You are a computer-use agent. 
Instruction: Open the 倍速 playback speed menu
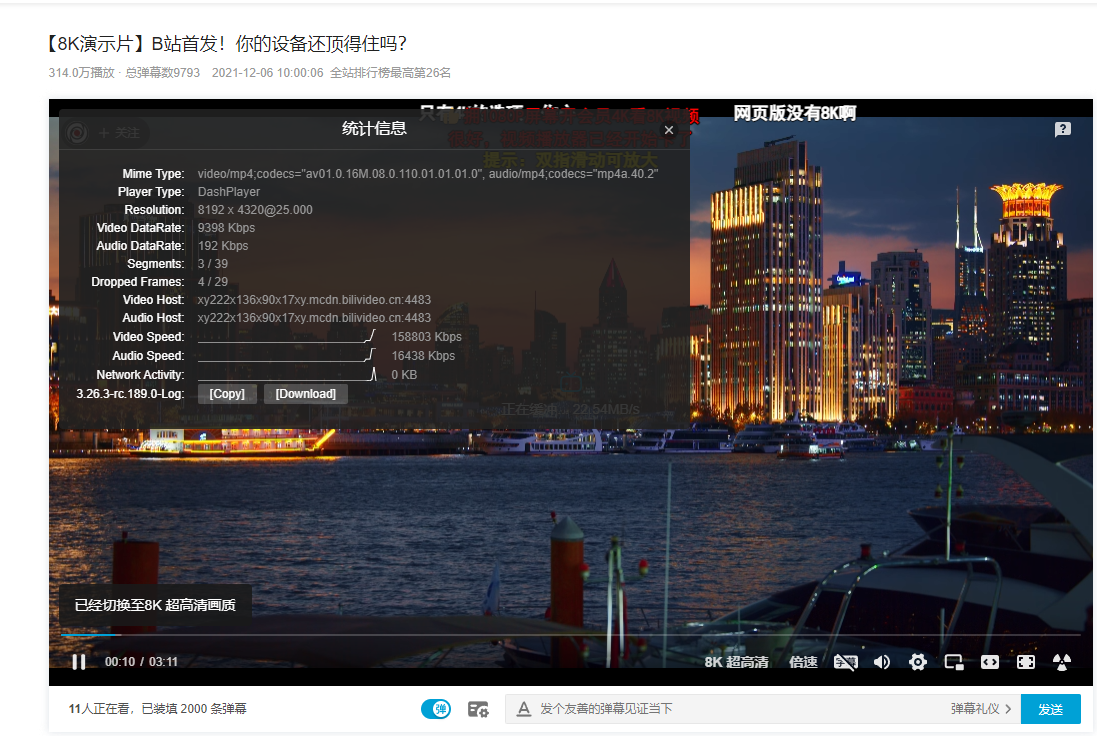click(803, 662)
